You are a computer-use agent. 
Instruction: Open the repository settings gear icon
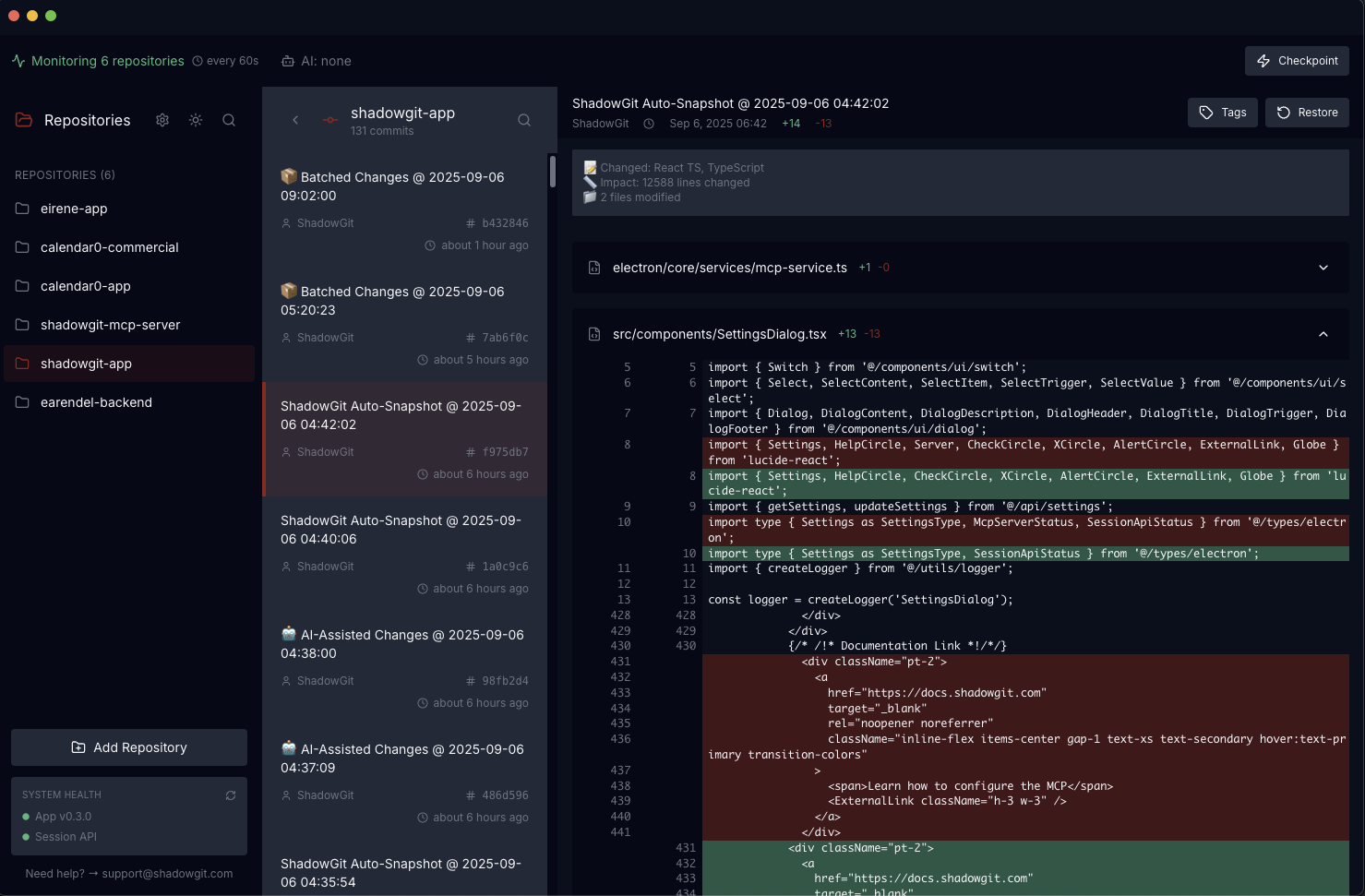162,120
